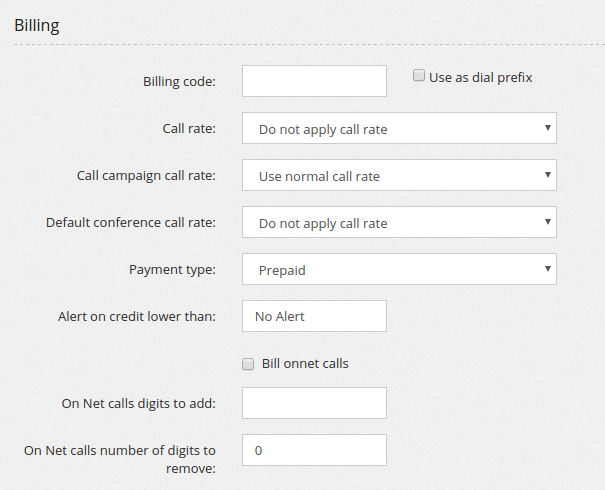Screen dimensions: 605x490
Task: Click the Billing code input field
Action: pyautogui.click(x=314, y=81)
